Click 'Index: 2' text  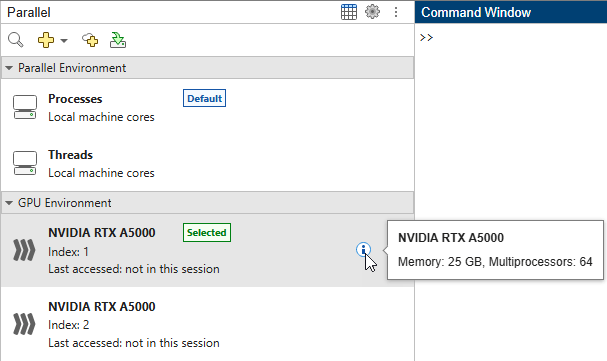point(69,325)
